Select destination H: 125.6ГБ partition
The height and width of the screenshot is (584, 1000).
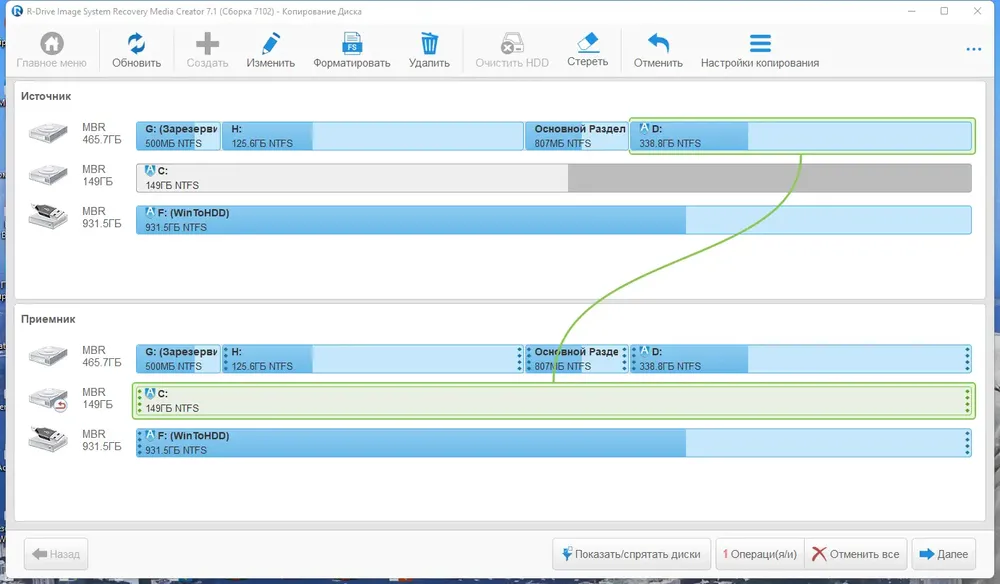coord(372,359)
